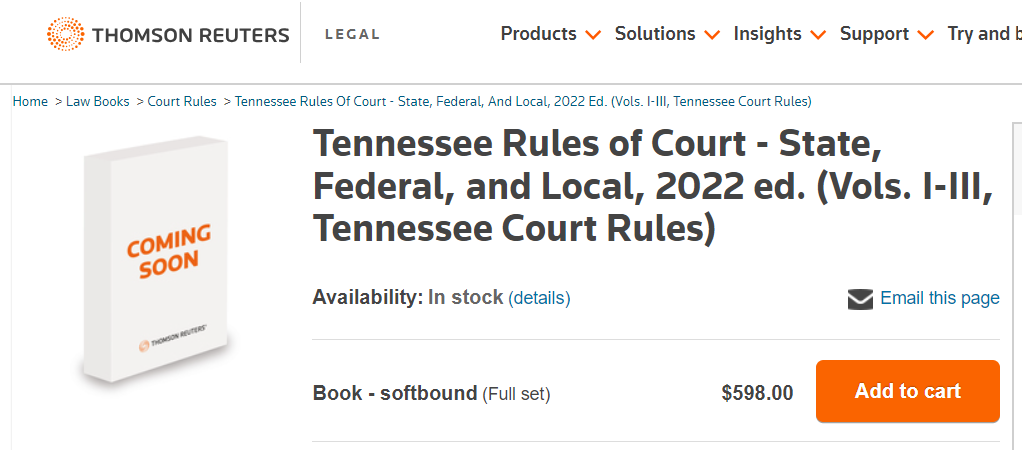Navigate to Court Rules breadcrumb
Screen dimensions: 1022x450
tap(182, 101)
